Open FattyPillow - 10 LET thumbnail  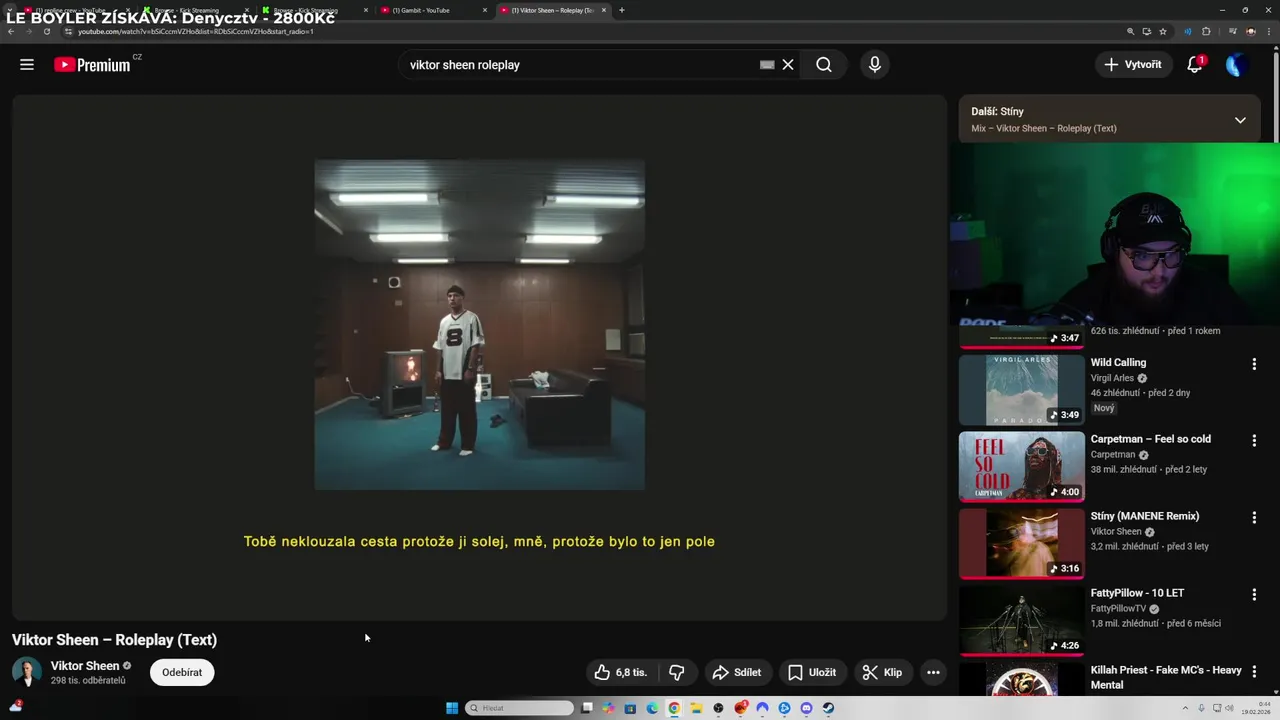1021,620
